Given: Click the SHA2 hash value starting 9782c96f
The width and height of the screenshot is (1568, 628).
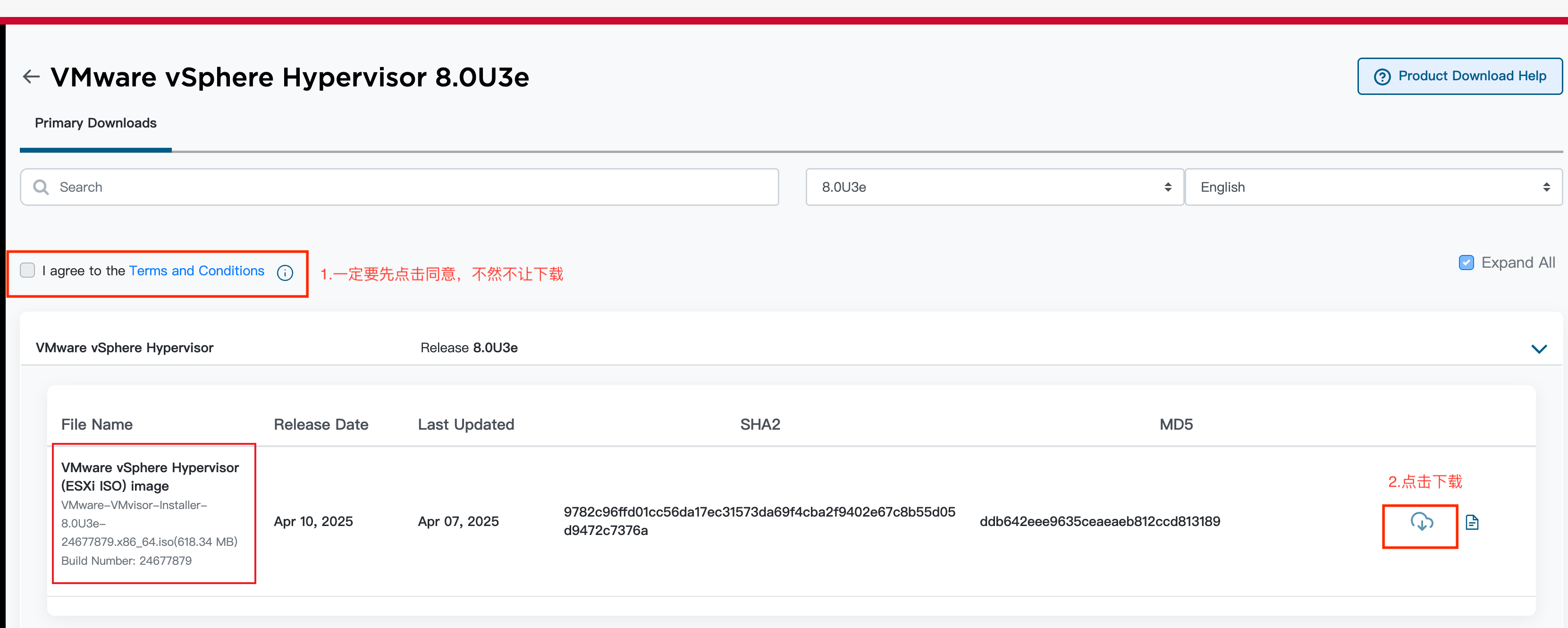Looking at the screenshot, I should tap(759, 521).
